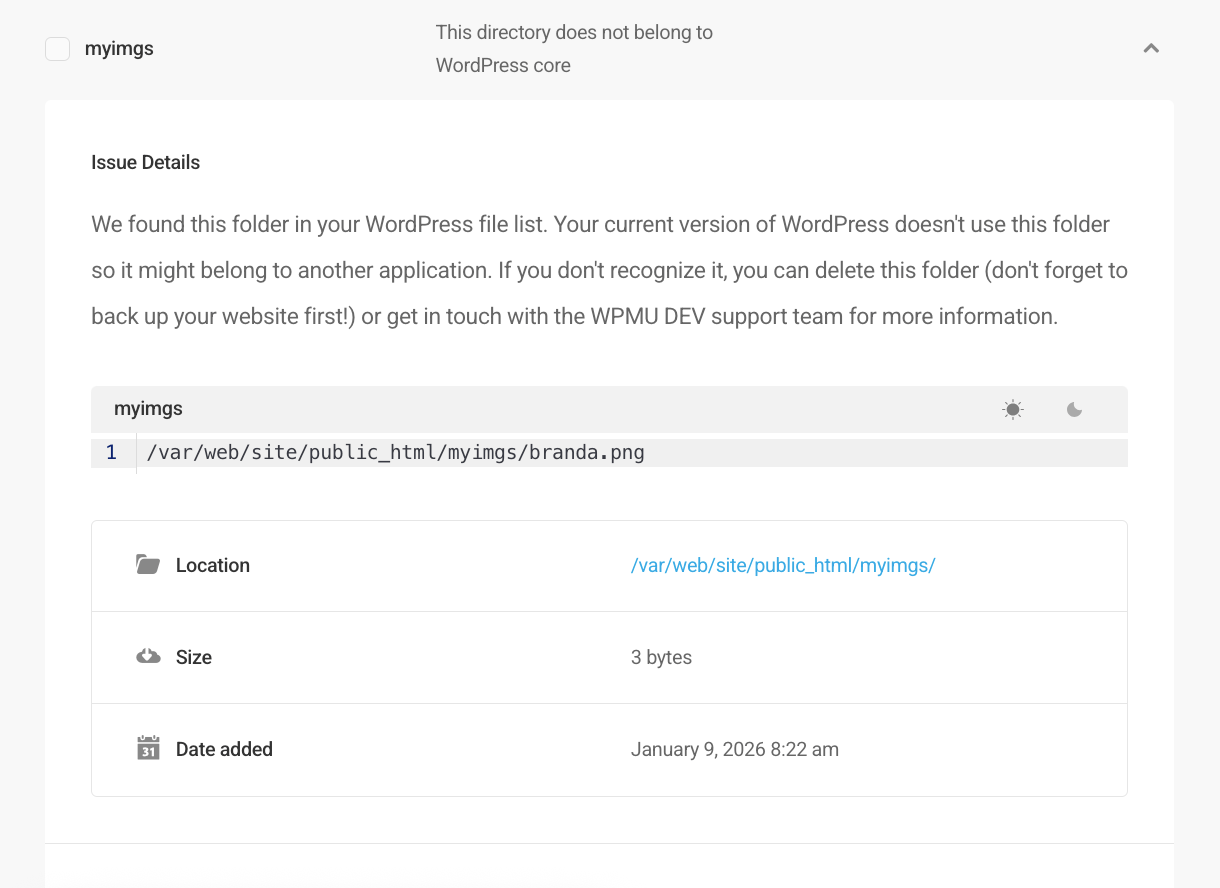The image size is (1220, 888).
Task: Select line number 1 in the gutter
Action: point(111,452)
